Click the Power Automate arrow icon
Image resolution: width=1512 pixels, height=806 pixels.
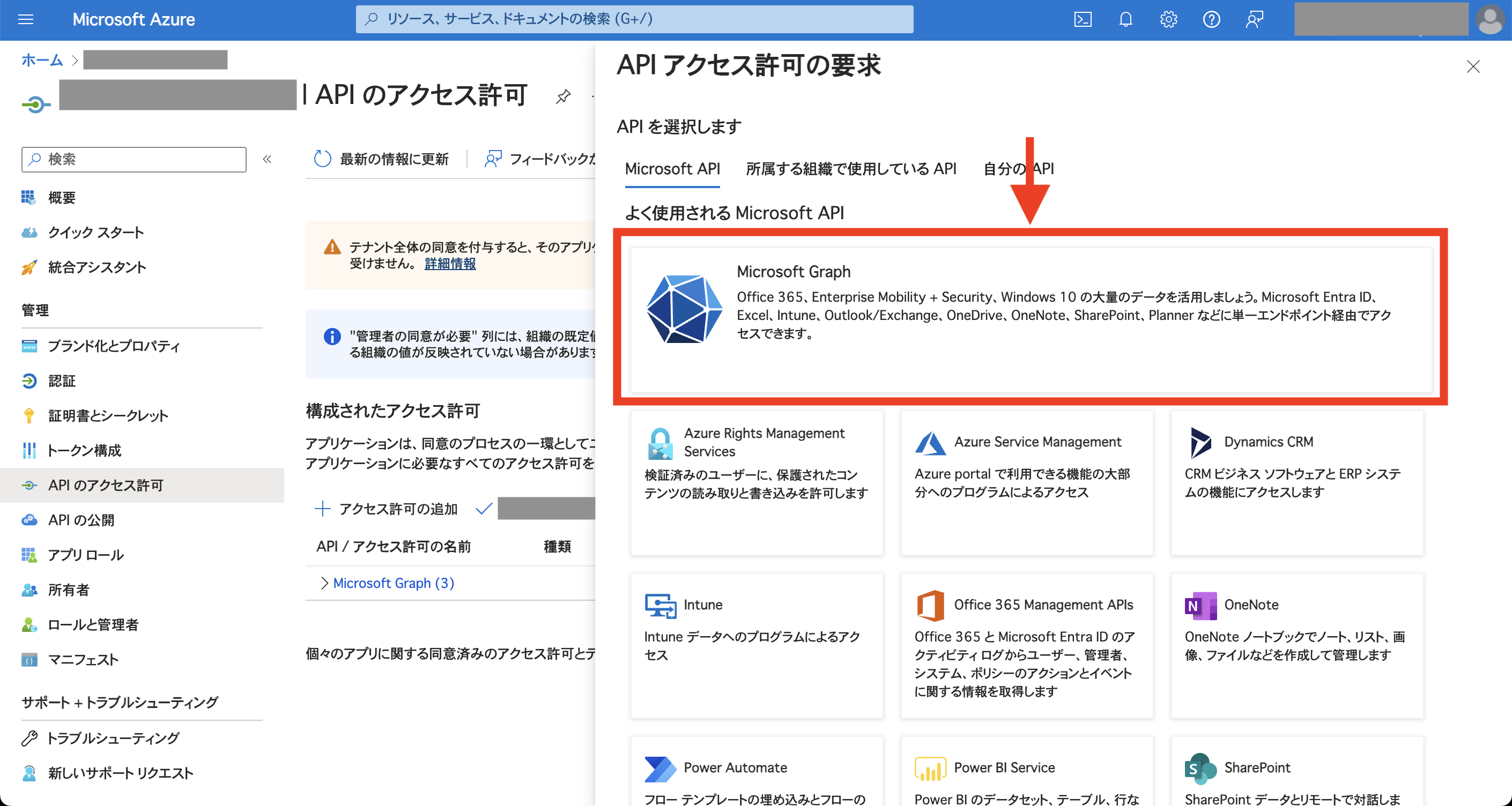tap(661, 769)
